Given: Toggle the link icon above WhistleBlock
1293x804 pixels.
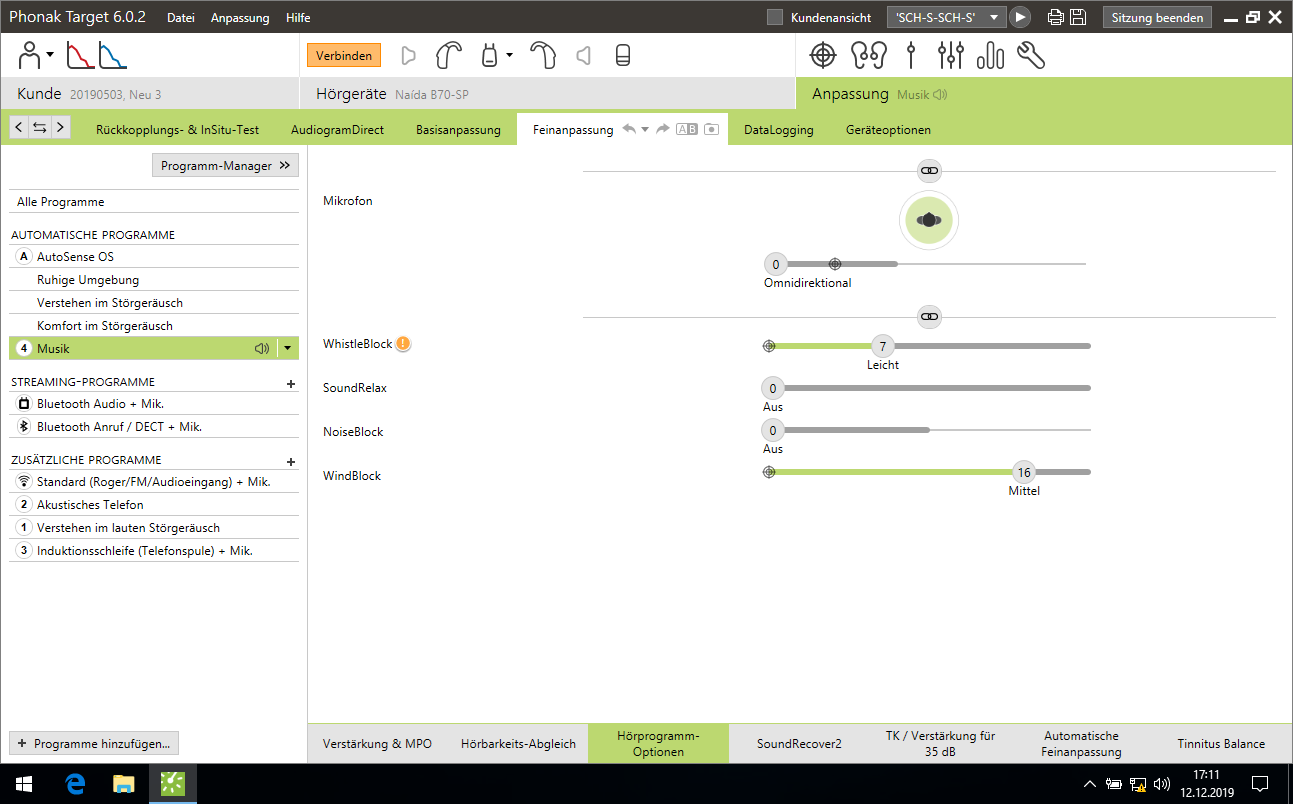Looking at the screenshot, I should [929, 317].
